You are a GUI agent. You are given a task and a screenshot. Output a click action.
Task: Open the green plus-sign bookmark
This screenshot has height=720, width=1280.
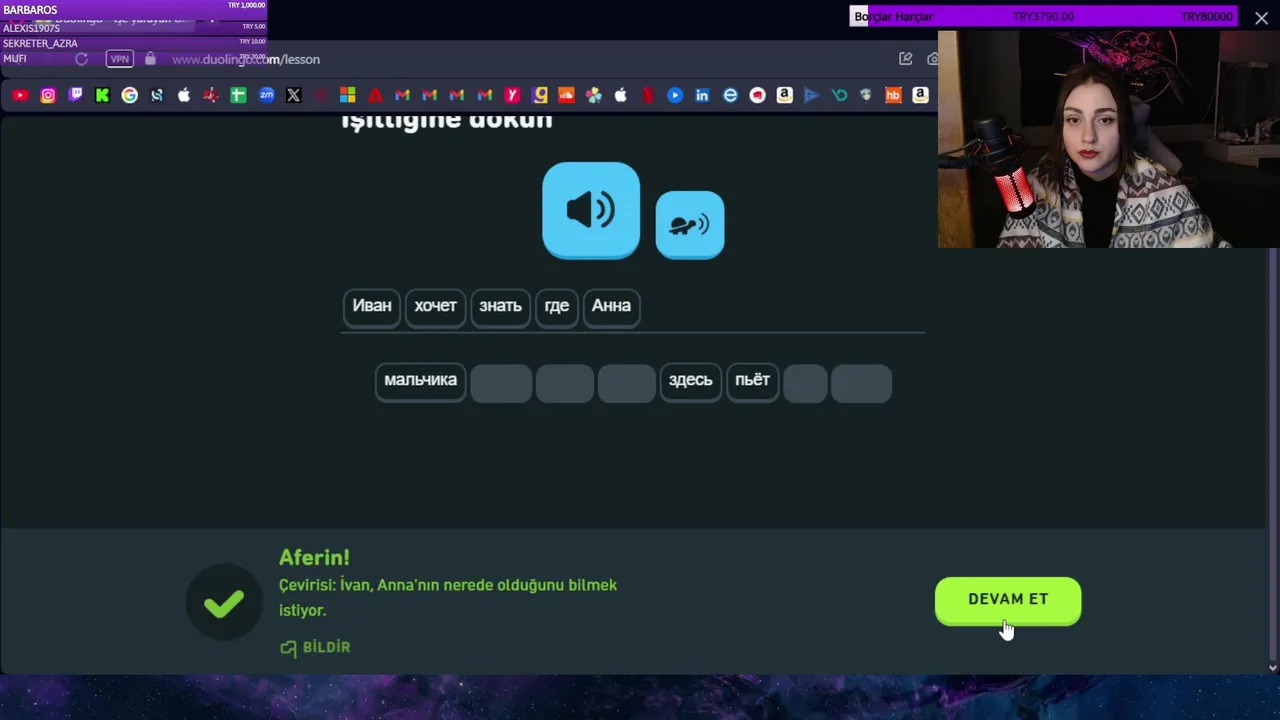point(238,95)
